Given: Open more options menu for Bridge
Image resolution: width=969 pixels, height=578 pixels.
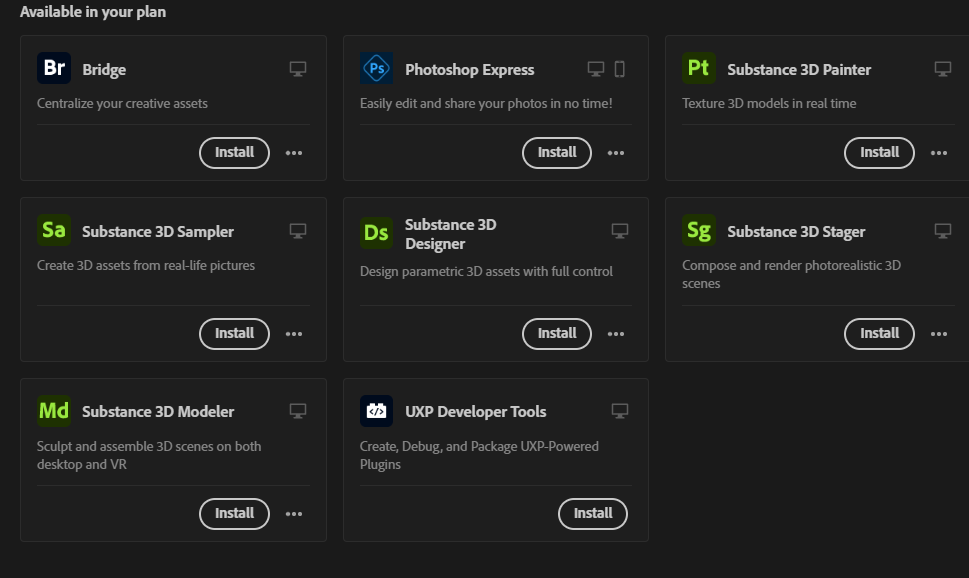Looking at the screenshot, I should 294,153.
